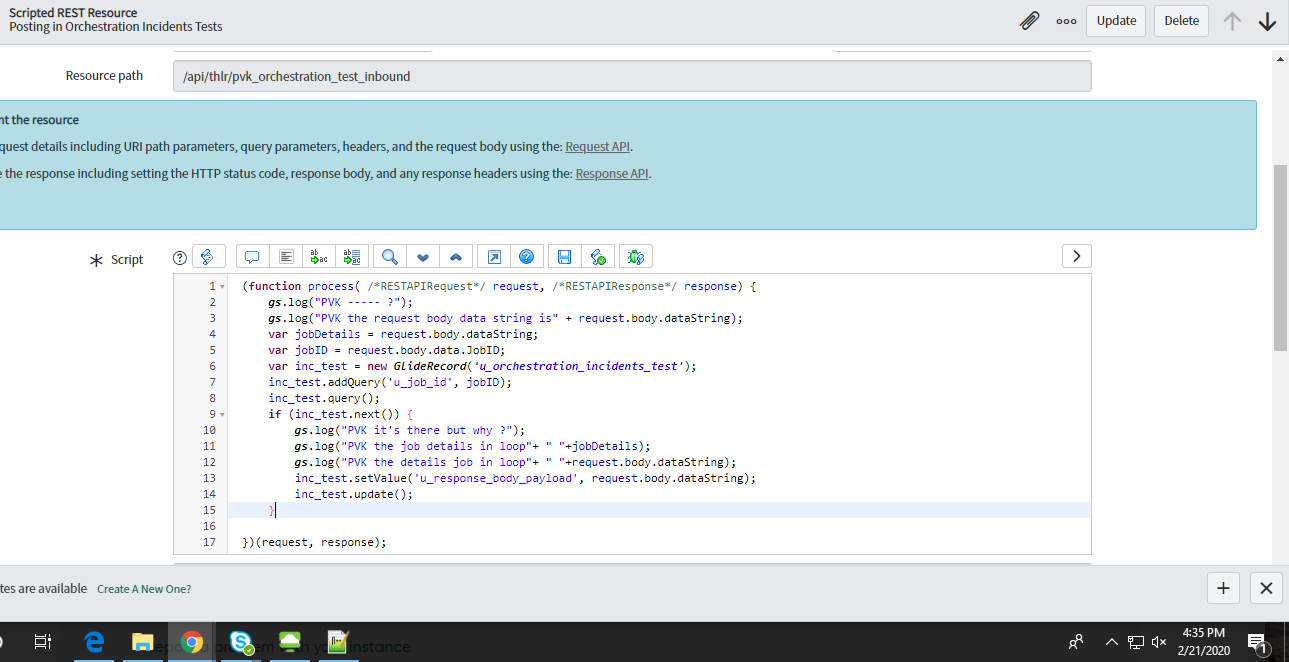Click the paperclip attachments icon
The height and width of the screenshot is (662, 1289).
point(1029,21)
